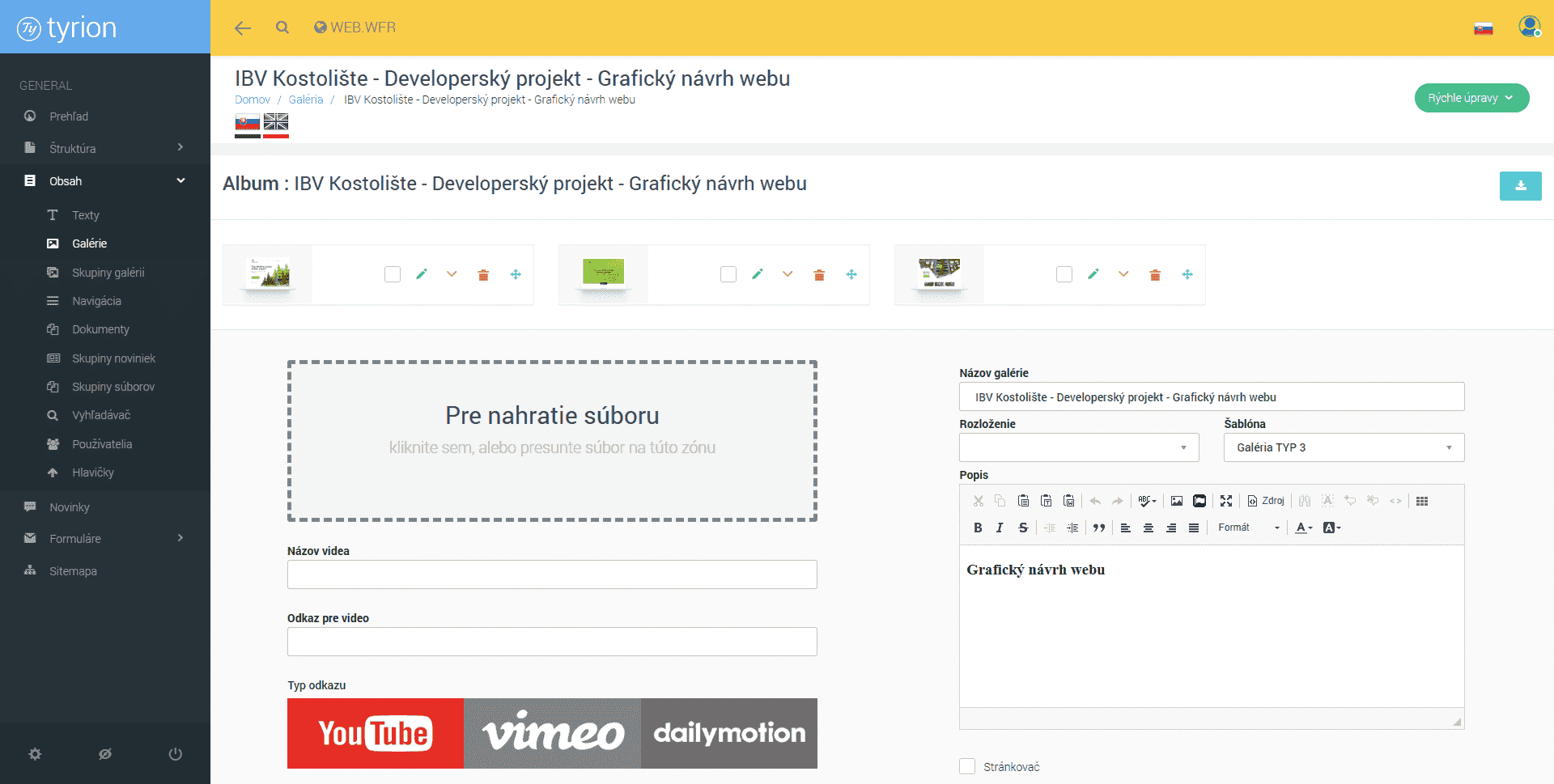
Task: Enable the Stránkovač checkbox
Action: [x=967, y=766]
